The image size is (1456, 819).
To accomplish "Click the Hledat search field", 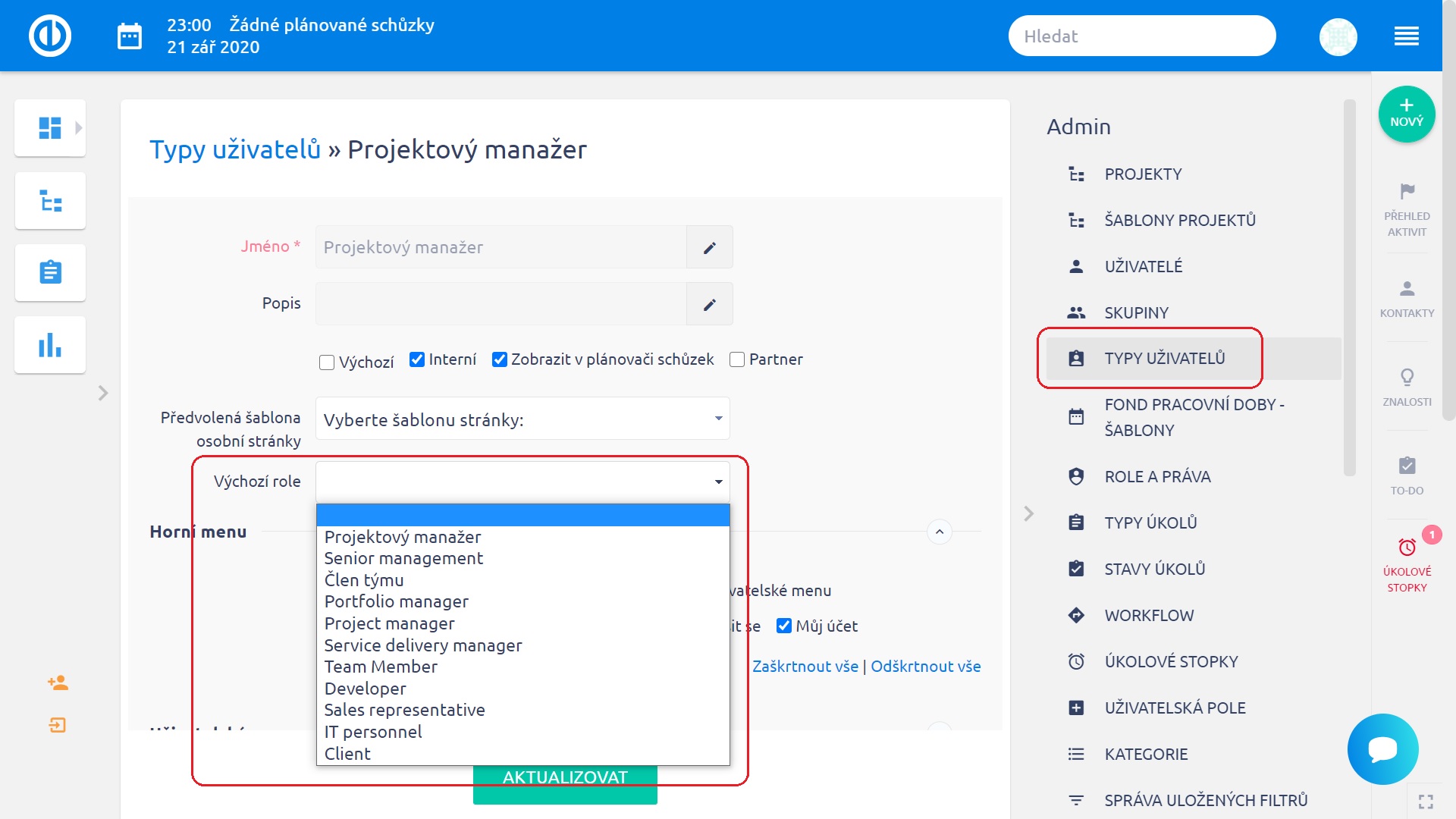I will 1141,36.
